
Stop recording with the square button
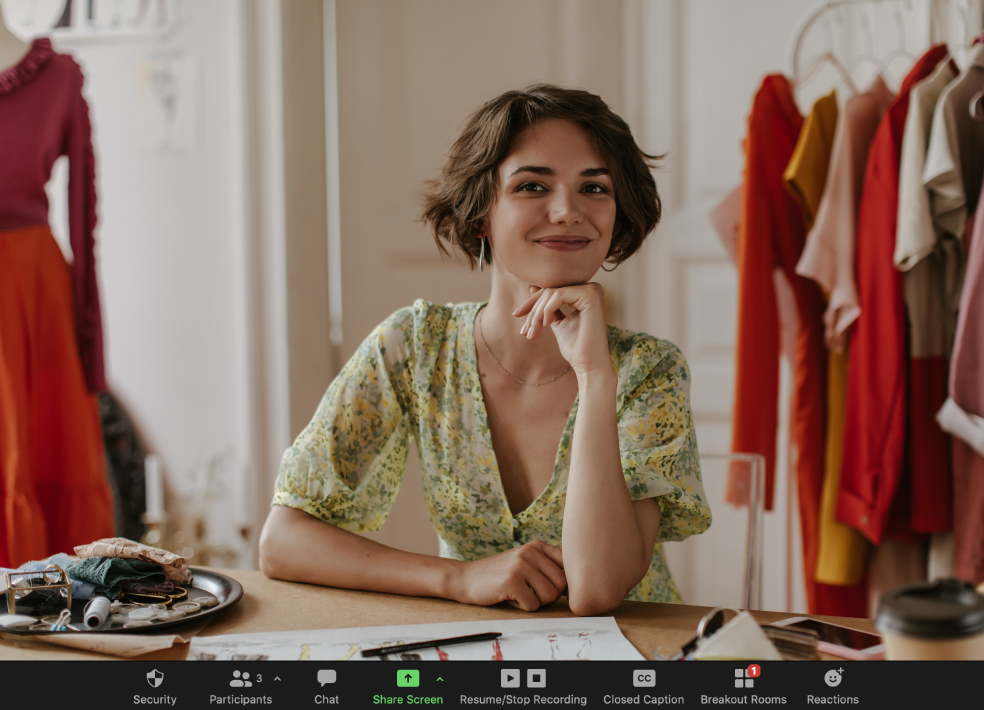(536, 678)
